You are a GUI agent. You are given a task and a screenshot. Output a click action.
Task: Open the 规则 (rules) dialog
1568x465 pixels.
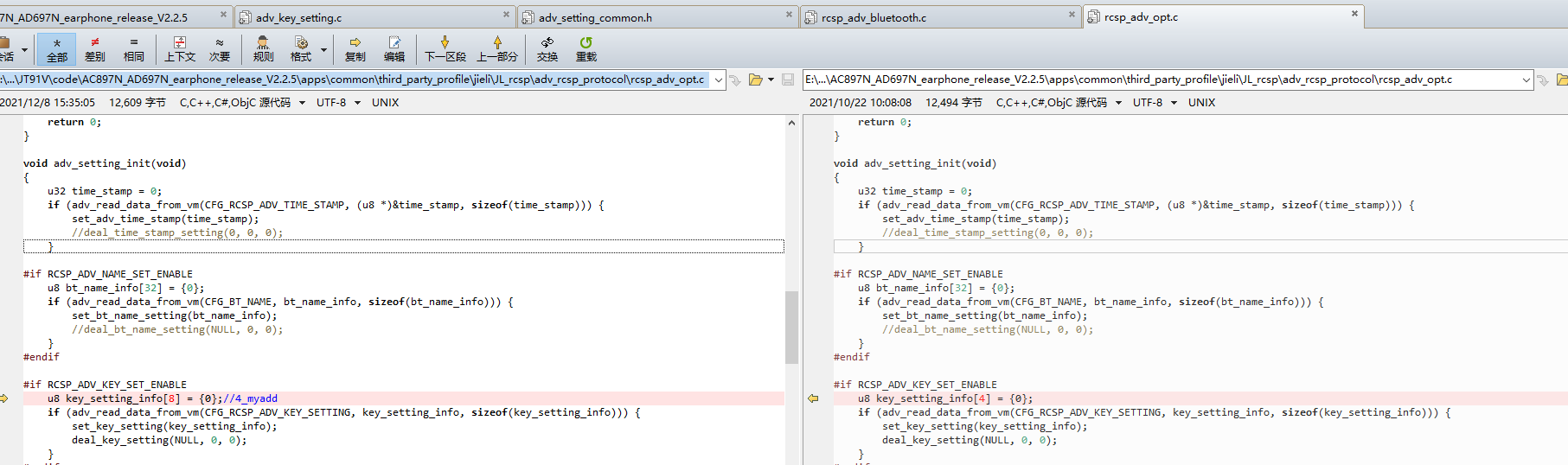tap(263, 49)
